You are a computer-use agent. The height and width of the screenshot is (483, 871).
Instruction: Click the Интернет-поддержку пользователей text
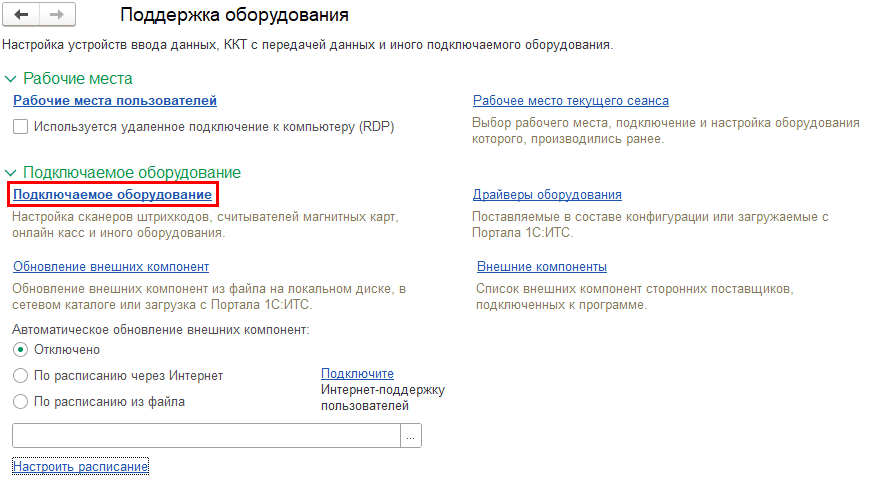click(382, 398)
